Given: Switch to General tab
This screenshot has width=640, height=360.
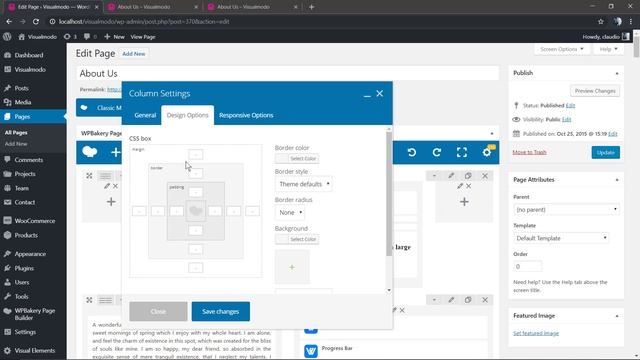Looking at the screenshot, I should pos(145,115).
